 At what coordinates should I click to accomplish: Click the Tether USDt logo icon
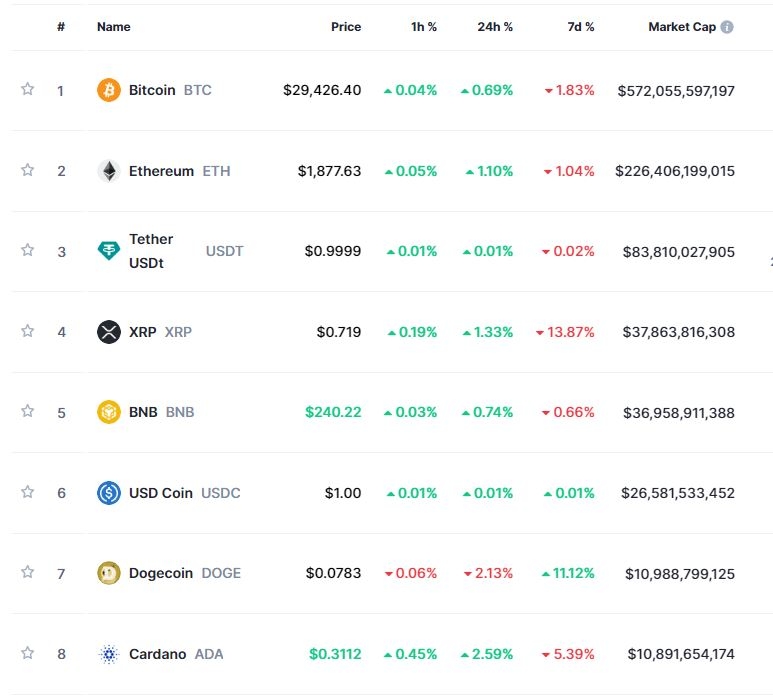[108, 252]
